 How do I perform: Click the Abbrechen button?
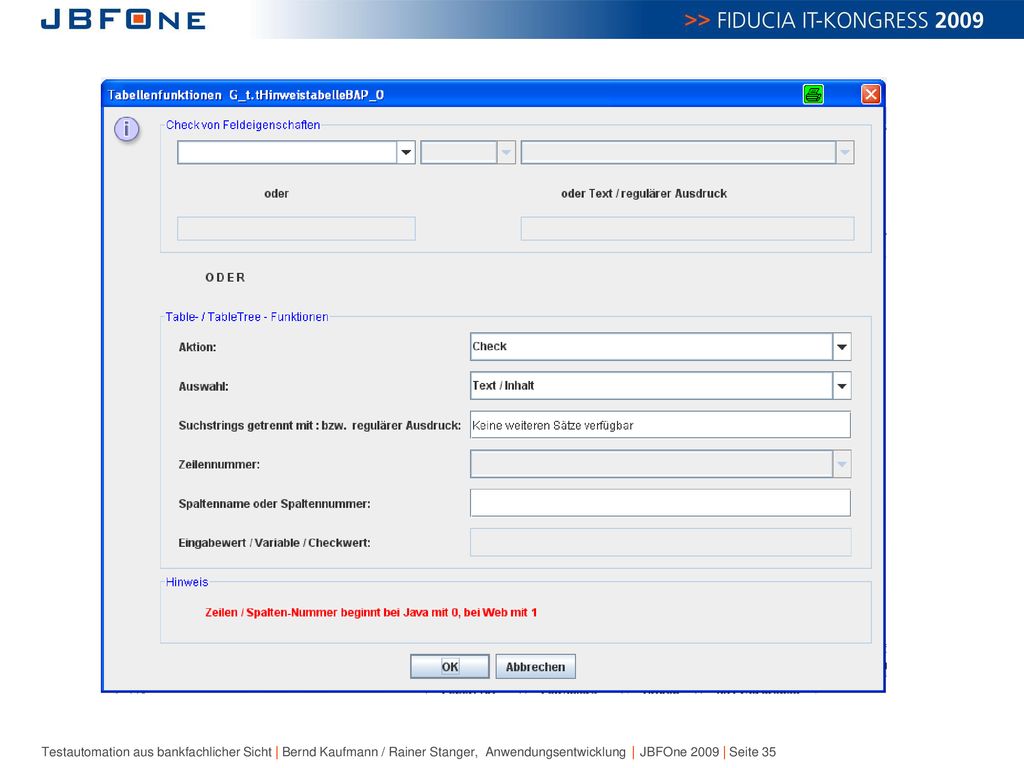(x=536, y=667)
